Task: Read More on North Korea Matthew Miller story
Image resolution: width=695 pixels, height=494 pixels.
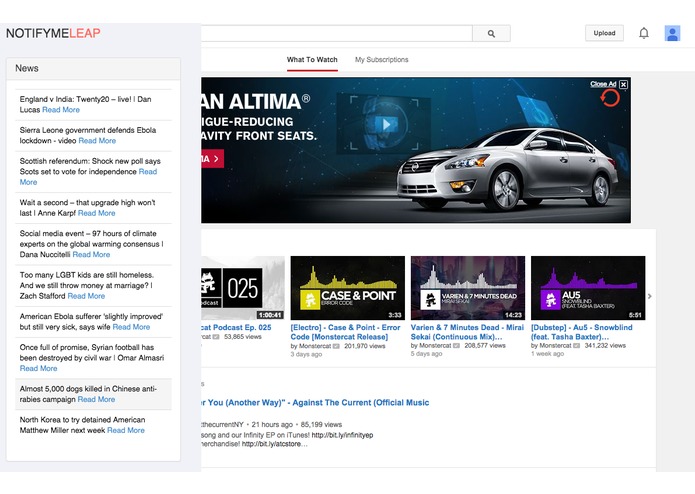Action: [126, 431]
